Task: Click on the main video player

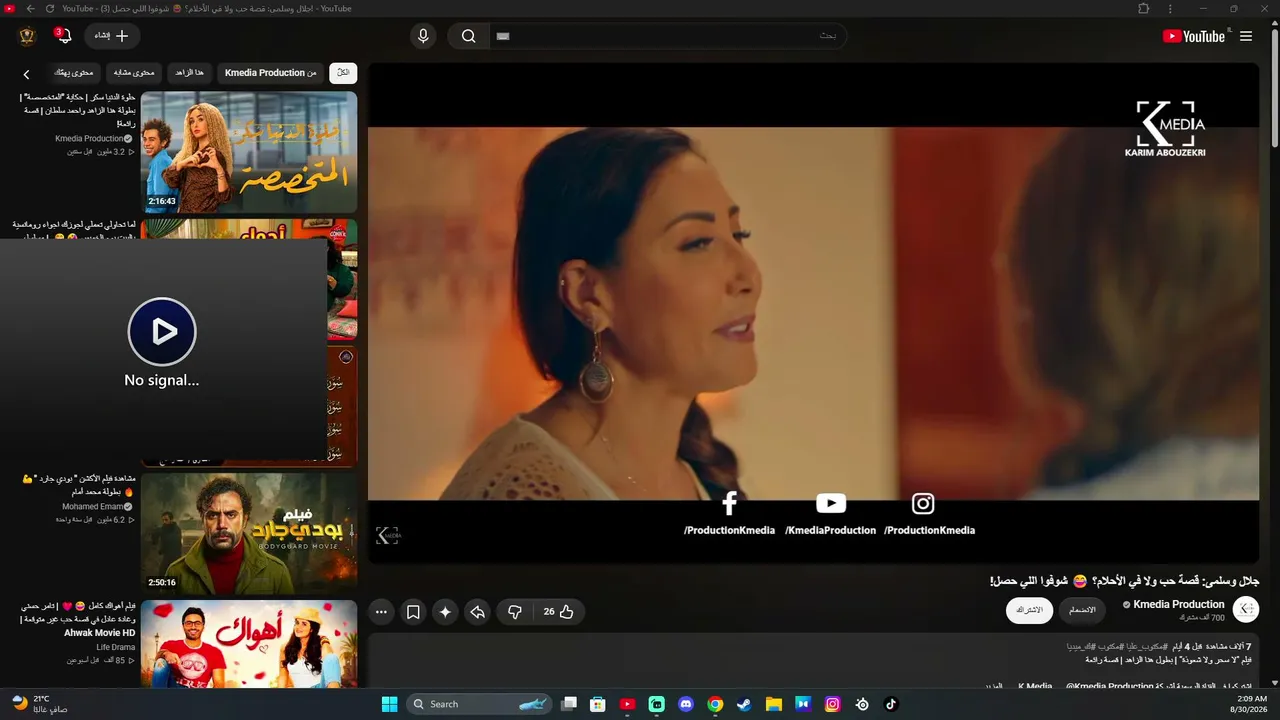Action: pyautogui.click(x=813, y=313)
